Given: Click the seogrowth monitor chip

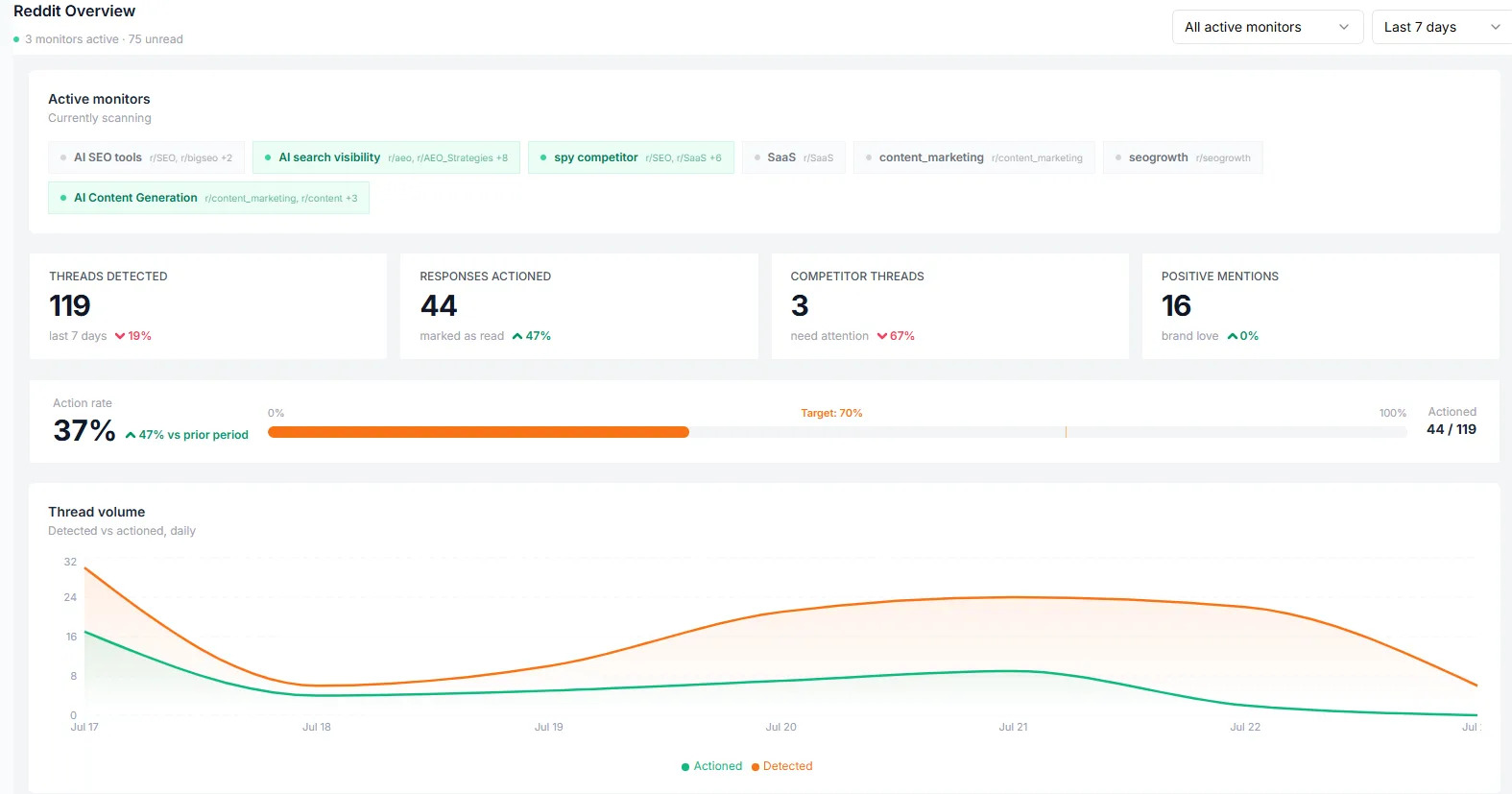Looking at the screenshot, I should coord(1183,157).
